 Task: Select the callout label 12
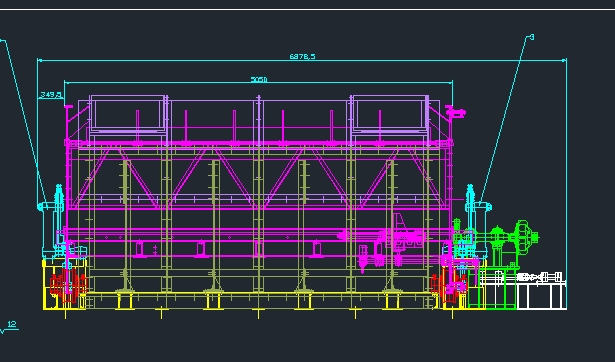coord(12,324)
